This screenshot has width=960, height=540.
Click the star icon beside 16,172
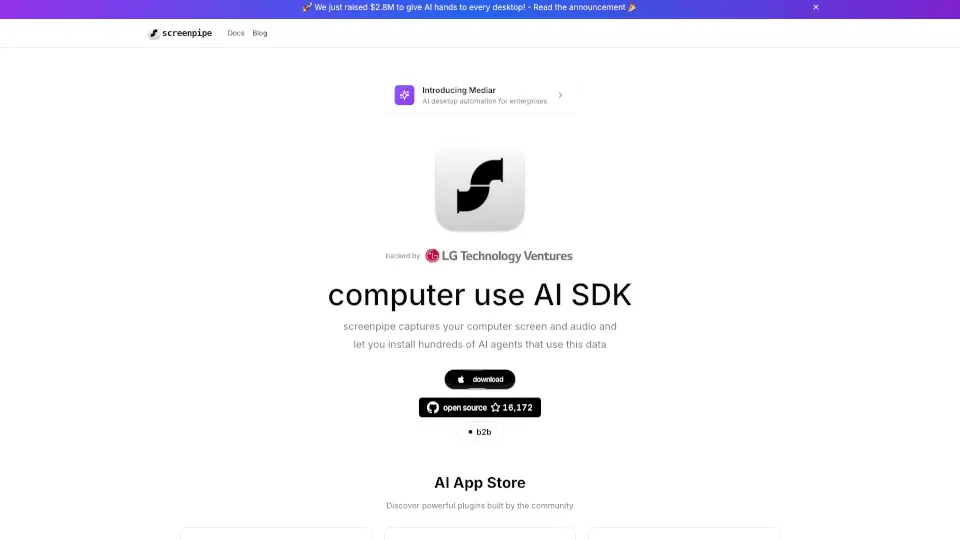[495, 408]
